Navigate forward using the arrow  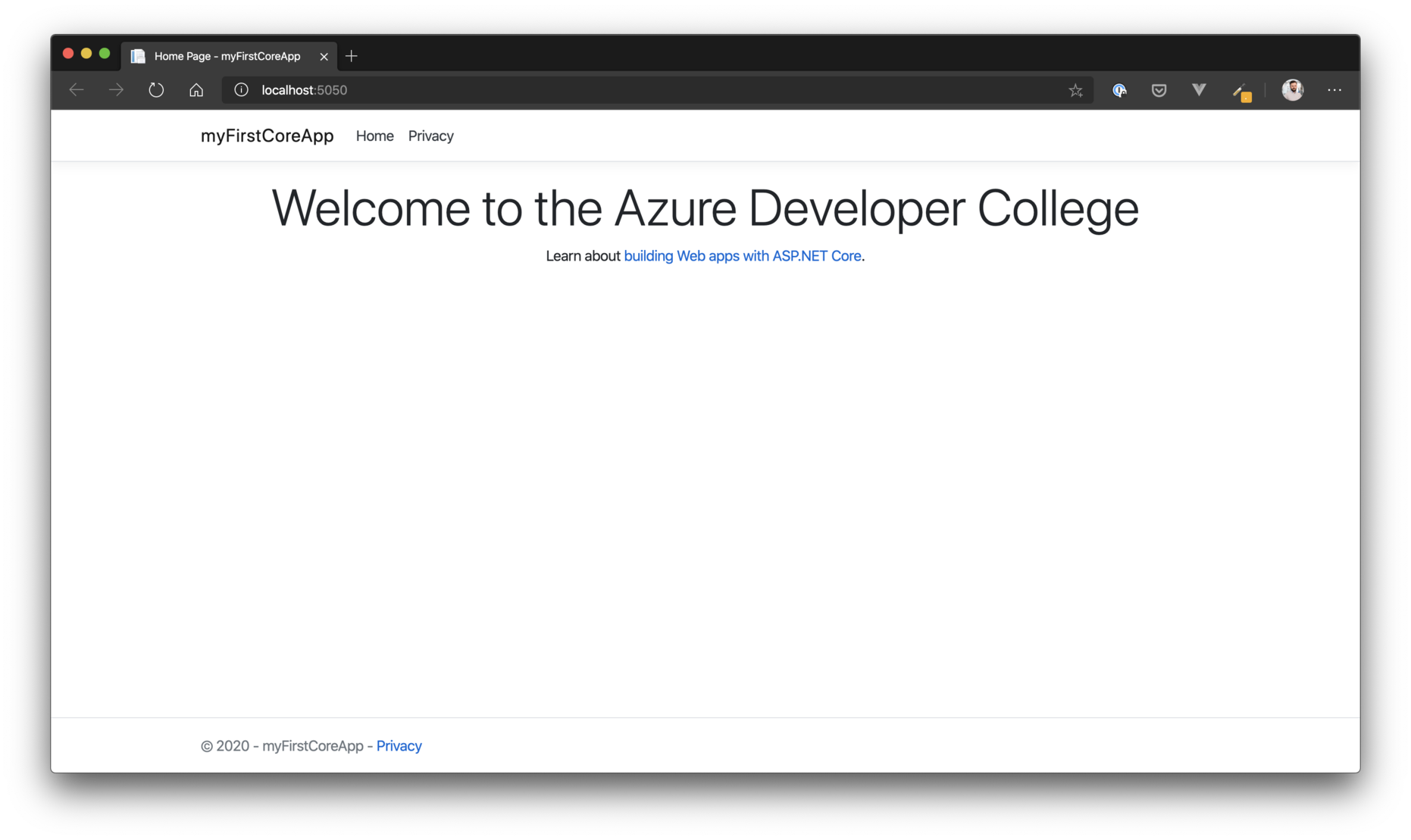[x=115, y=89]
